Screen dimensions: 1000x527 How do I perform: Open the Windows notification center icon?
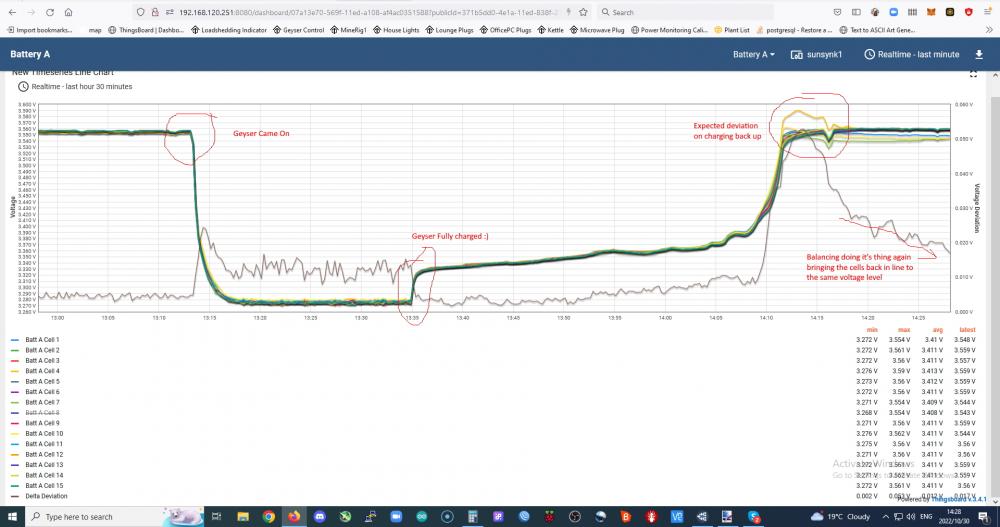pyautogui.click(x=983, y=516)
